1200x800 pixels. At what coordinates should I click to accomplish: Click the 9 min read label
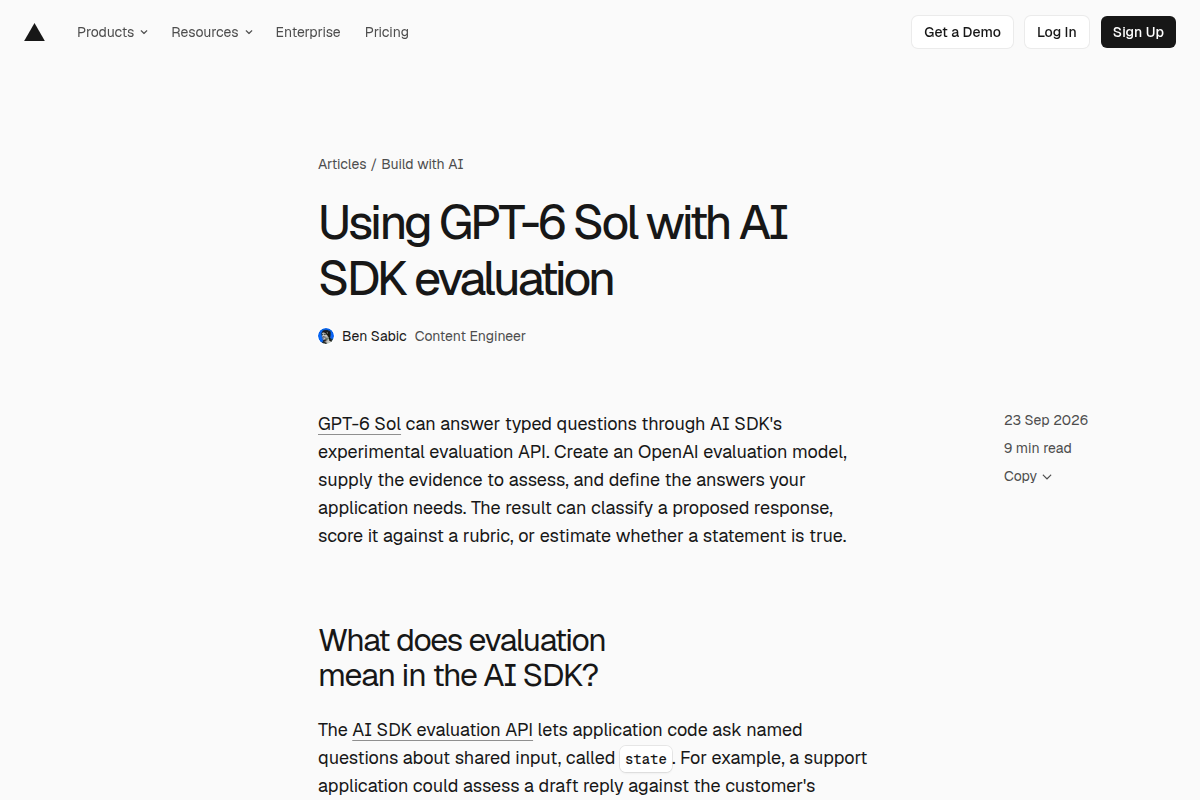coord(1038,448)
